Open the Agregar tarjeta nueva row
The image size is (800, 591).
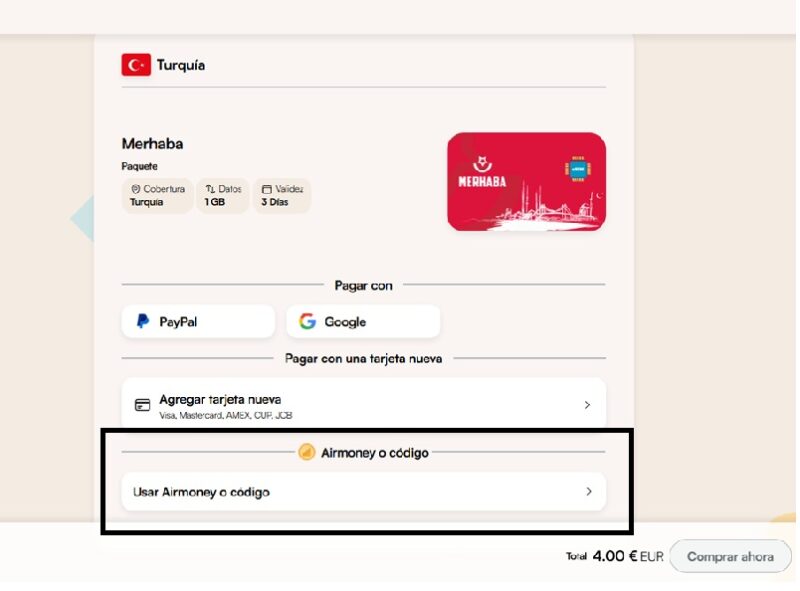point(364,405)
